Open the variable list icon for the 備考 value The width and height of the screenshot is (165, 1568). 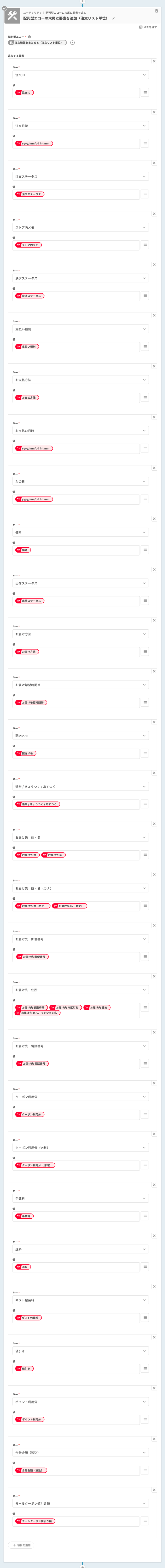click(x=145, y=550)
